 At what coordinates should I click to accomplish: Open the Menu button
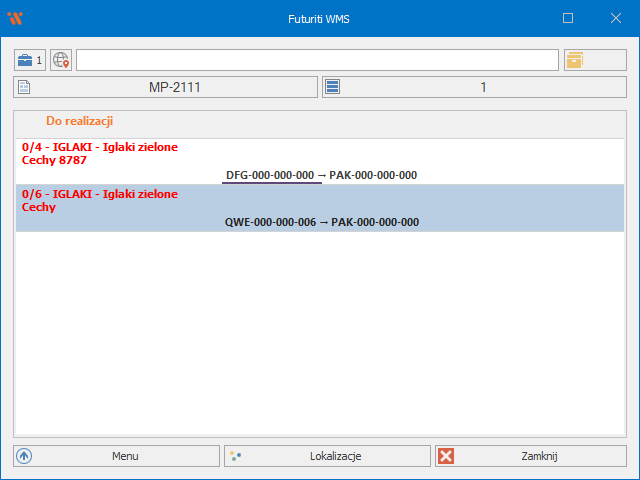(116, 456)
